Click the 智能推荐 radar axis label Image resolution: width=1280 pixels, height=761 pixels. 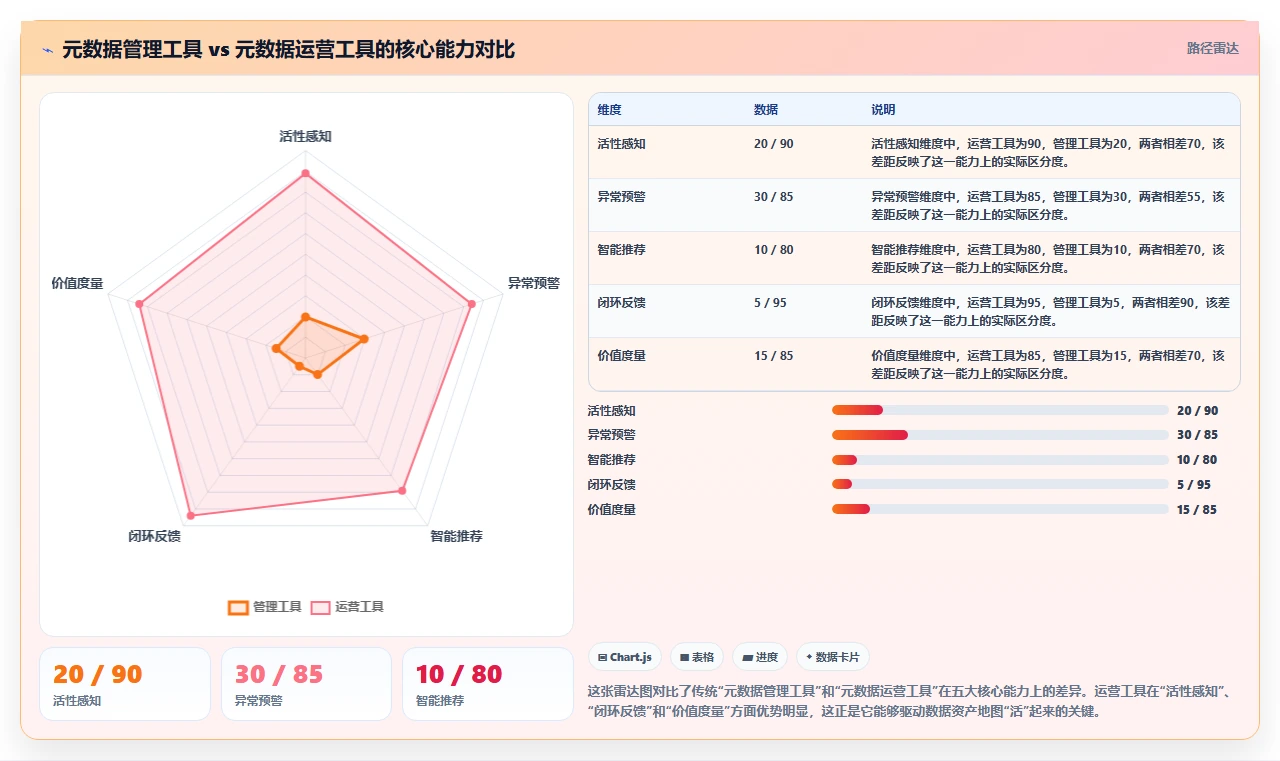457,536
